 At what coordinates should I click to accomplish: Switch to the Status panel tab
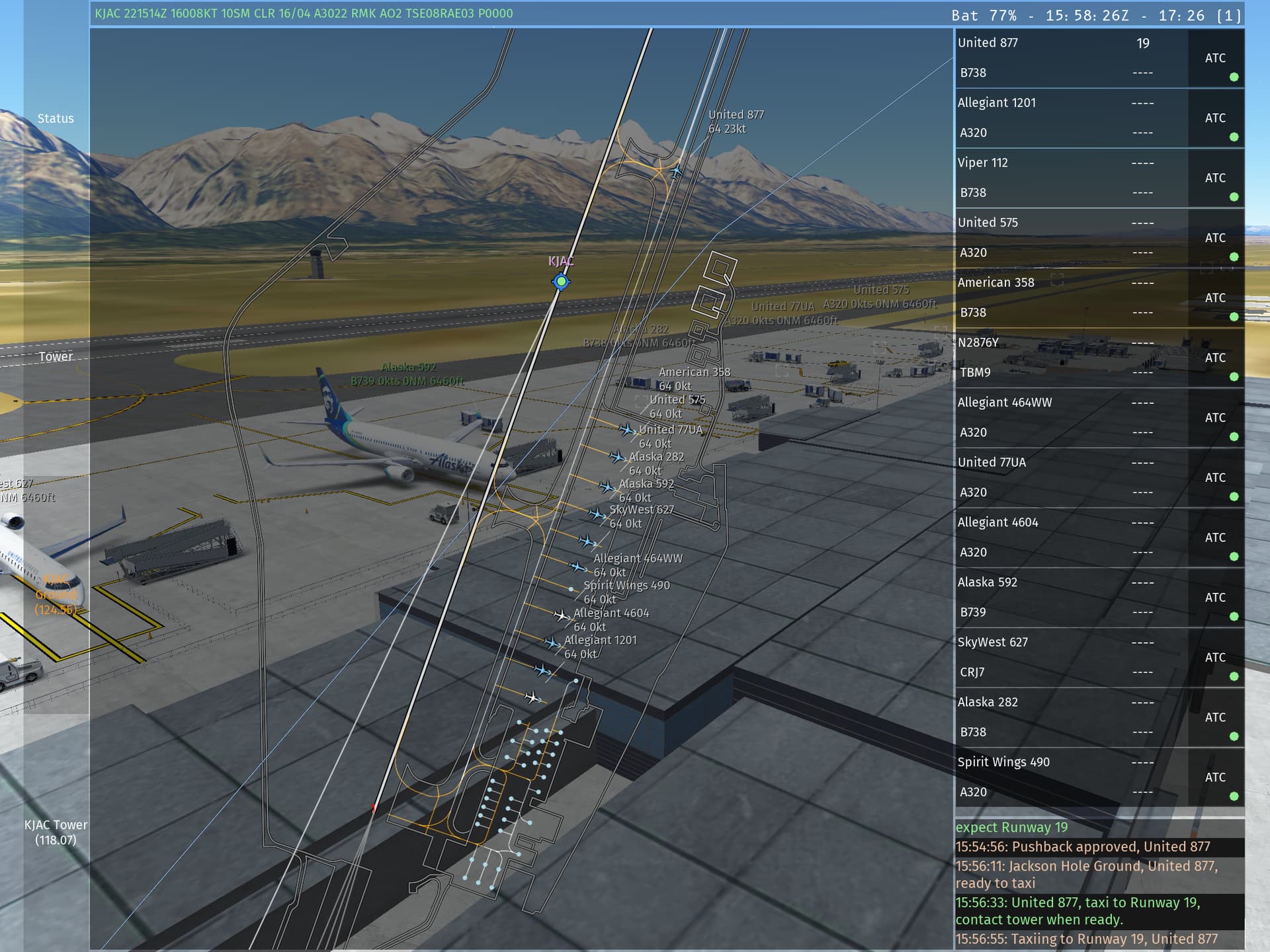[56, 119]
